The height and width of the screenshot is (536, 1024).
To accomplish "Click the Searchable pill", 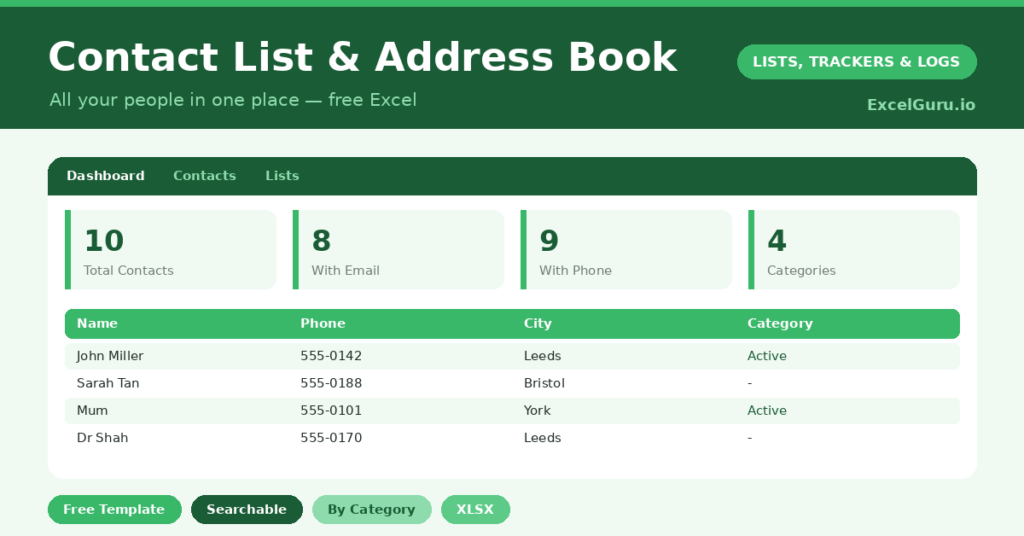I will tap(247, 509).
